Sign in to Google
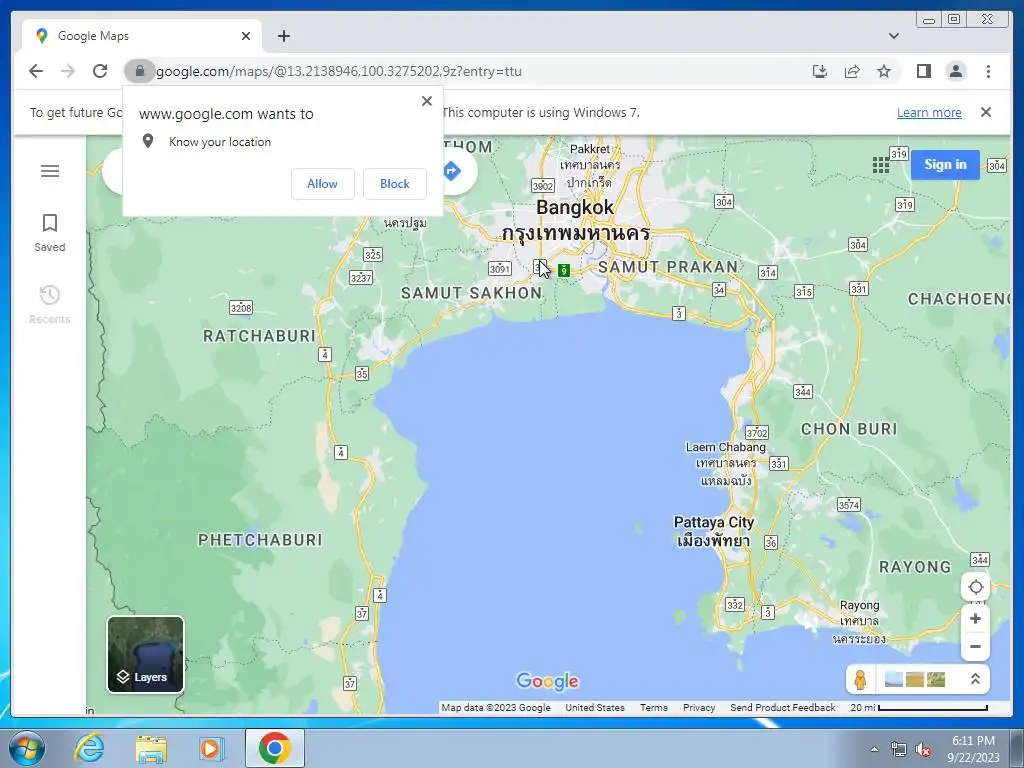Image resolution: width=1024 pixels, height=768 pixels. pos(945,165)
